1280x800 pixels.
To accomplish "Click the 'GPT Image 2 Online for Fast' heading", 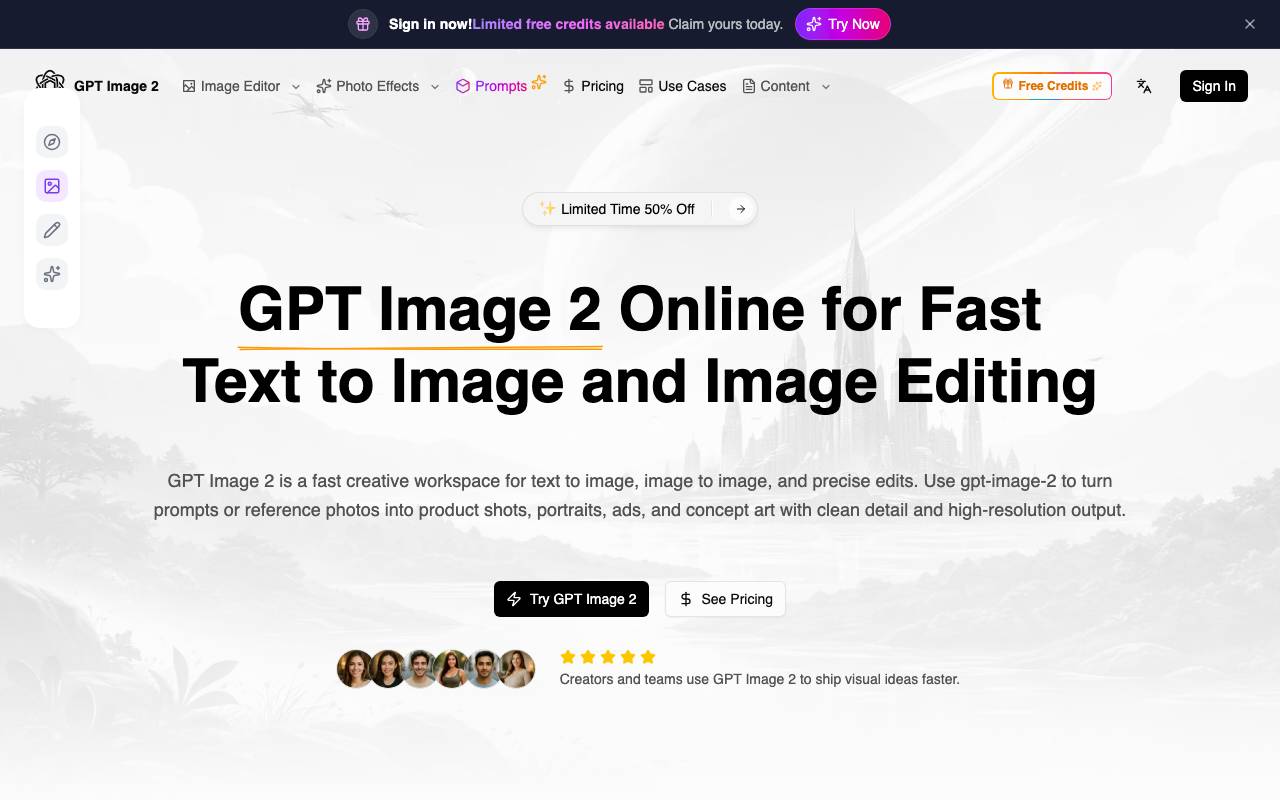I will (640, 309).
